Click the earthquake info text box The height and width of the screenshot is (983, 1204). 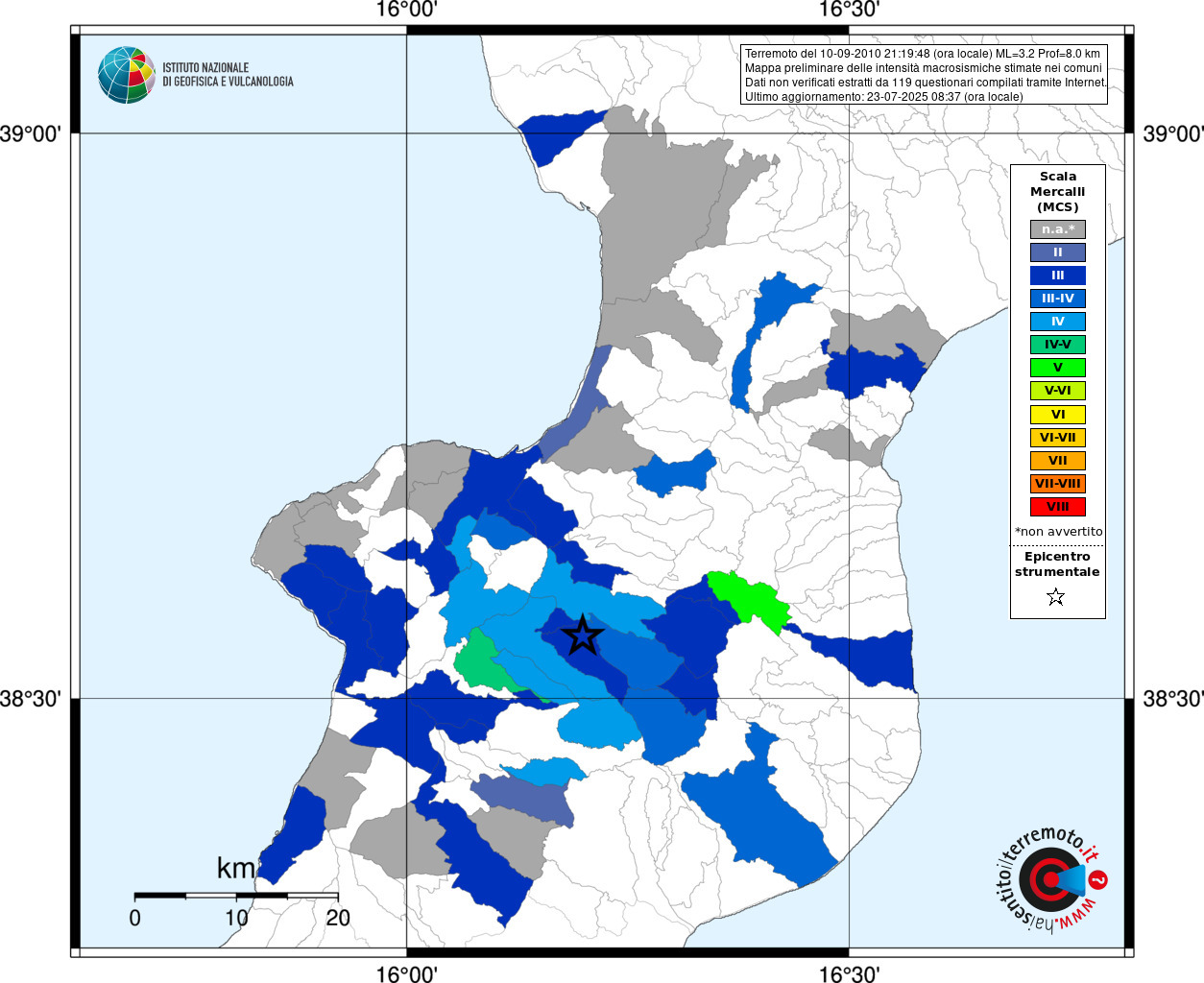point(925,75)
